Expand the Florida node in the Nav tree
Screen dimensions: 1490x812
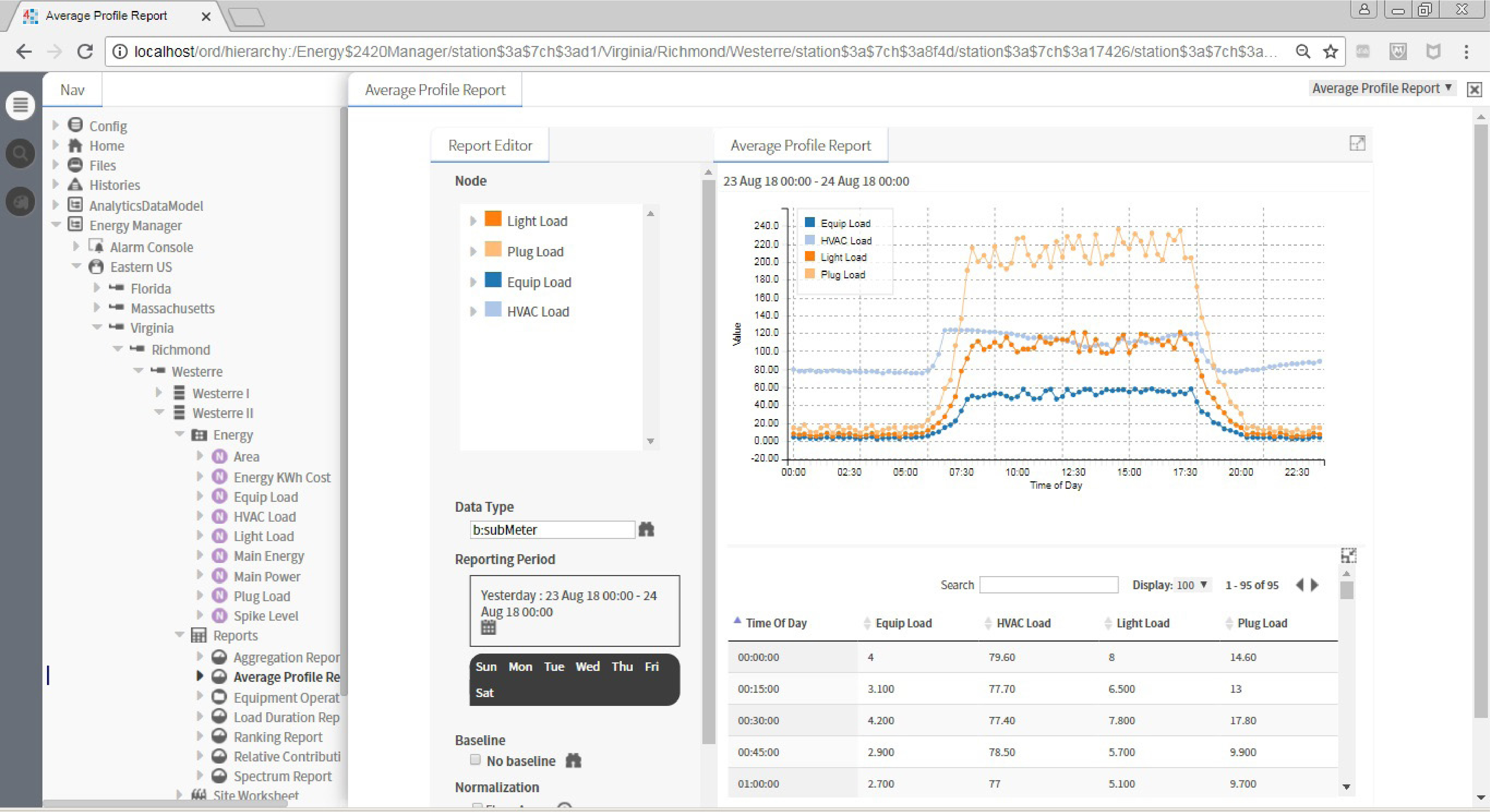coord(97,288)
